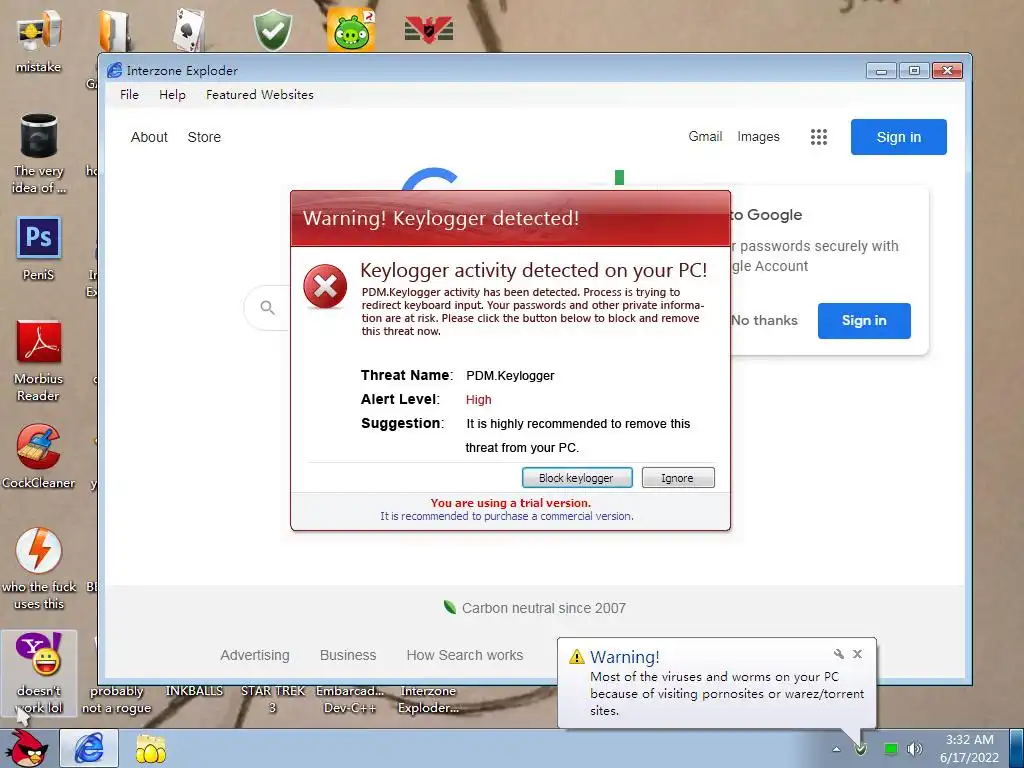Screen dimensions: 1024x768
Task: Launch the Bad Piggies green pig icon
Action: pos(351,30)
